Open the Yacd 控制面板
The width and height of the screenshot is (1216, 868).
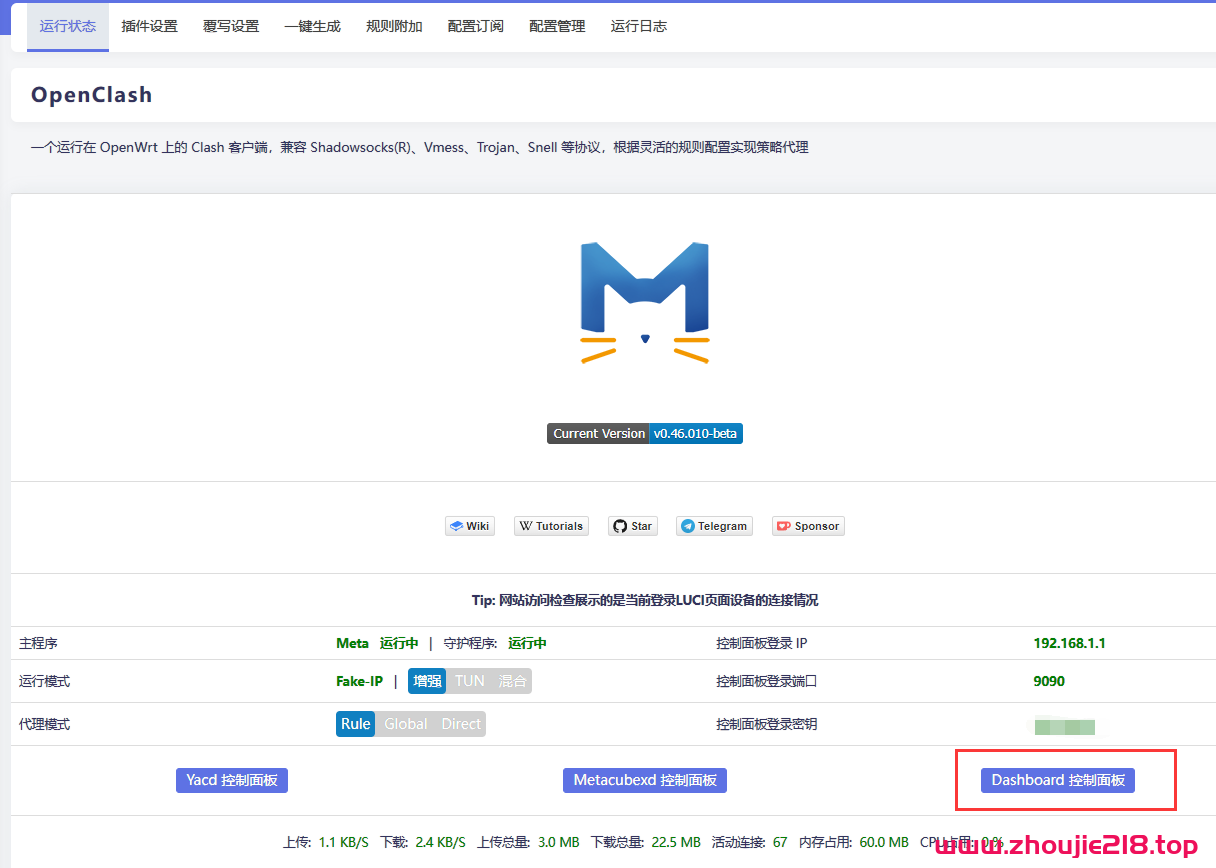231,780
